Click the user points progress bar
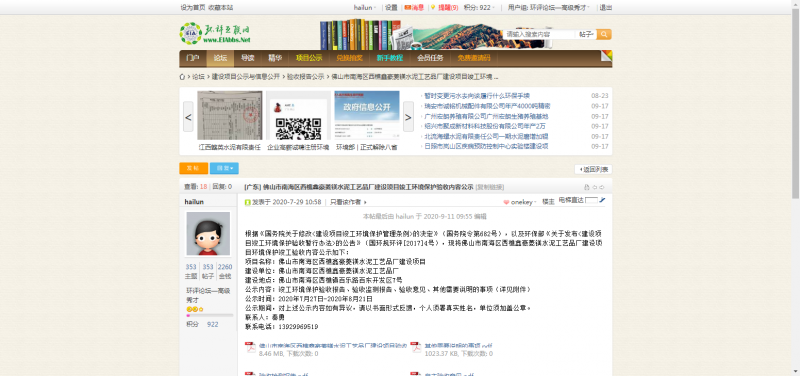The height and width of the screenshot is (376, 800). click(x=210, y=315)
